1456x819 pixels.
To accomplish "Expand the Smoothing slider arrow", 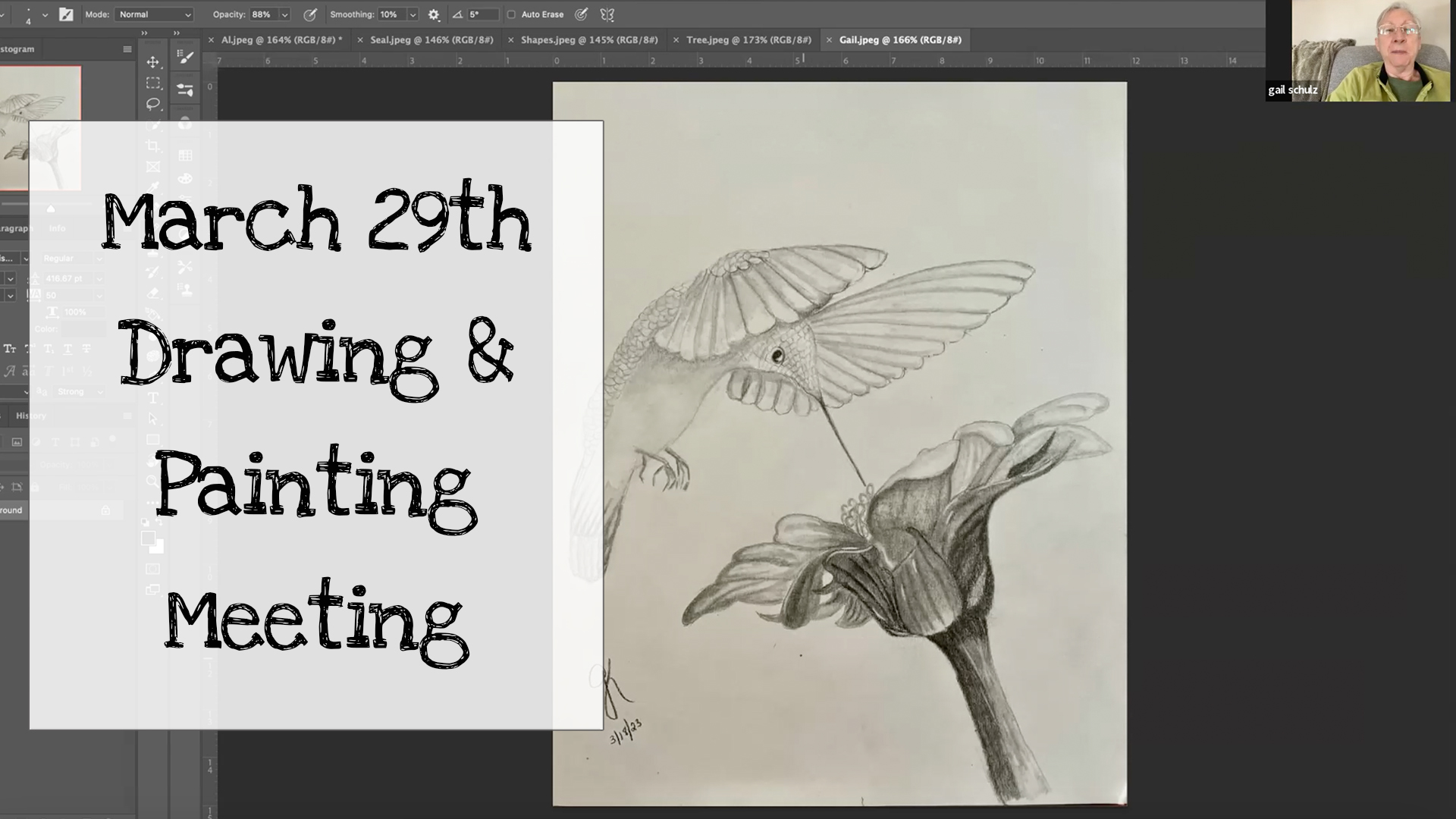I will click(413, 14).
